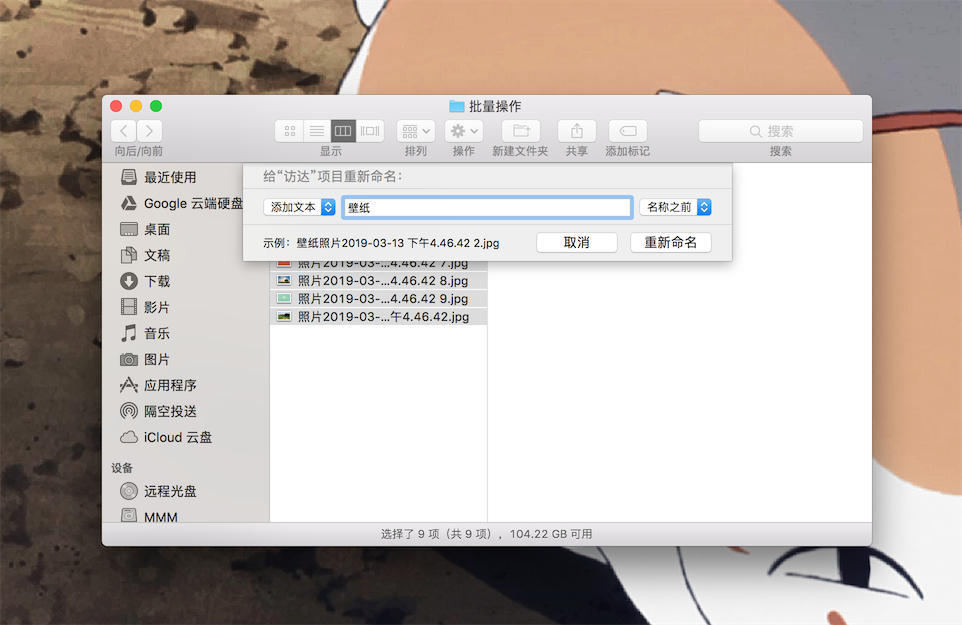The image size is (962, 625).
Task: Open 下载 (Downloads) in the sidebar
Action: [x=157, y=281]
